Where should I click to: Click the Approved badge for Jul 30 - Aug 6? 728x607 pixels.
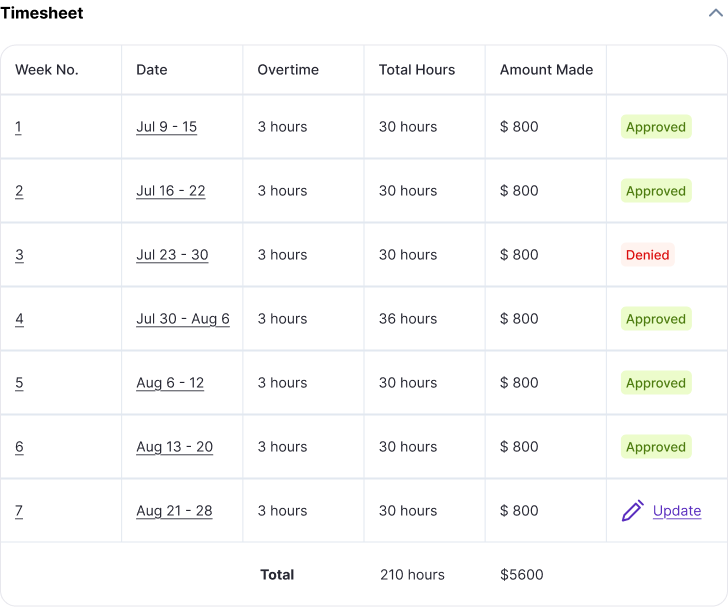(x=656, y=319)
